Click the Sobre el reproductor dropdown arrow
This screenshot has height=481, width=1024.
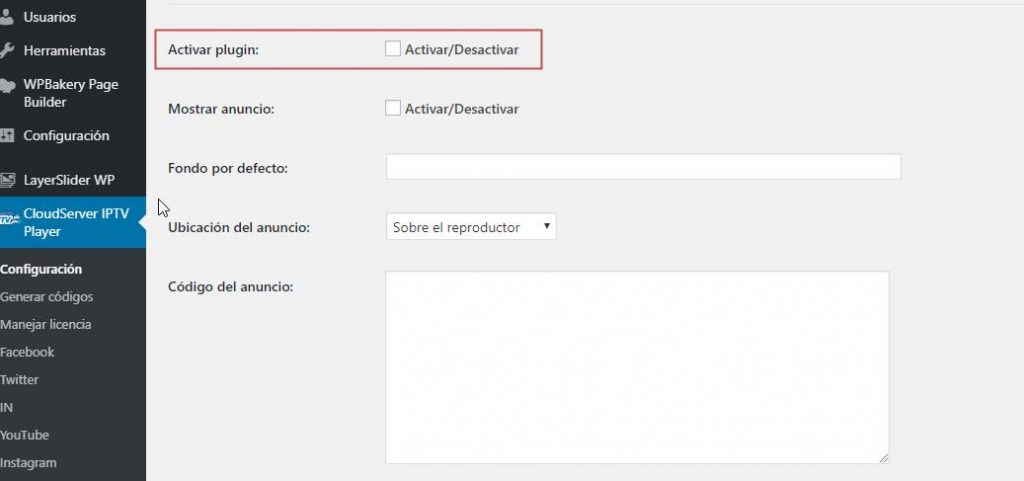click(x=546, y=226)
